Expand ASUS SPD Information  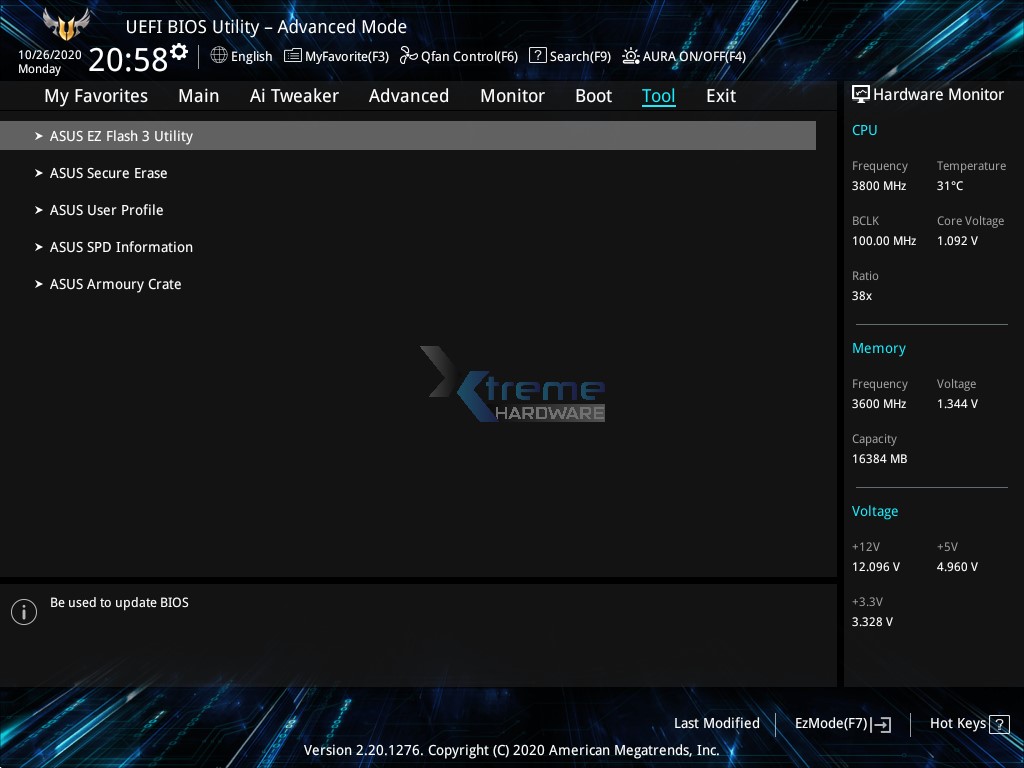121,247
